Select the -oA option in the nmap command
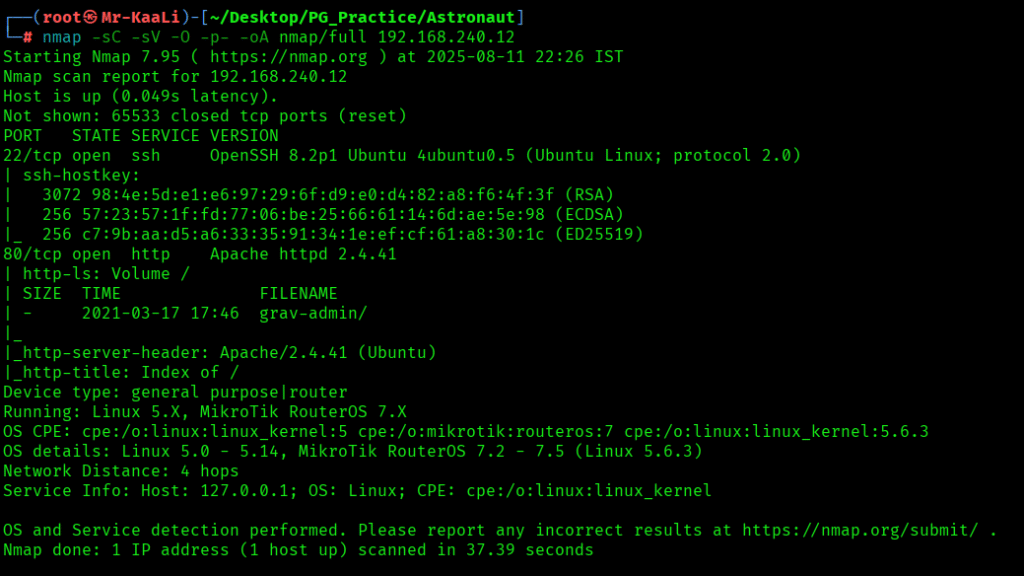Image resolution: width=1024 pixels, height=576 pixels. (259, 37)
